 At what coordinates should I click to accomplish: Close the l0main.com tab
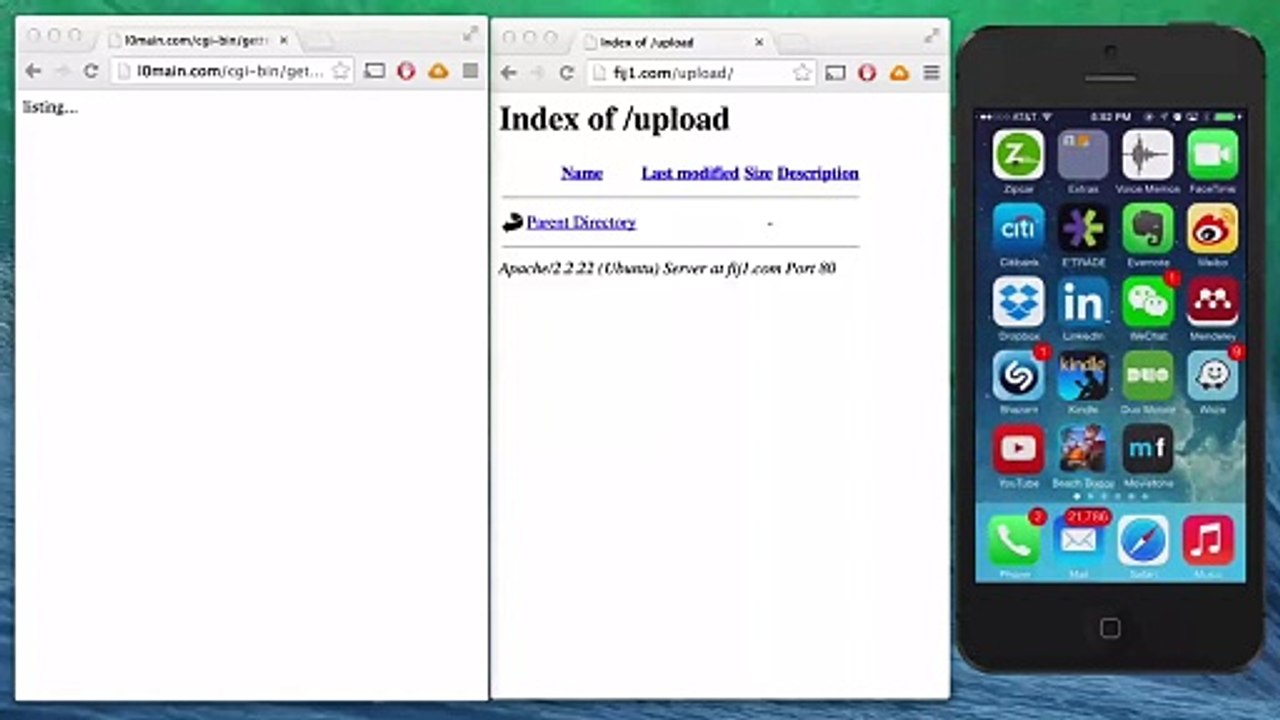point(284,41)
